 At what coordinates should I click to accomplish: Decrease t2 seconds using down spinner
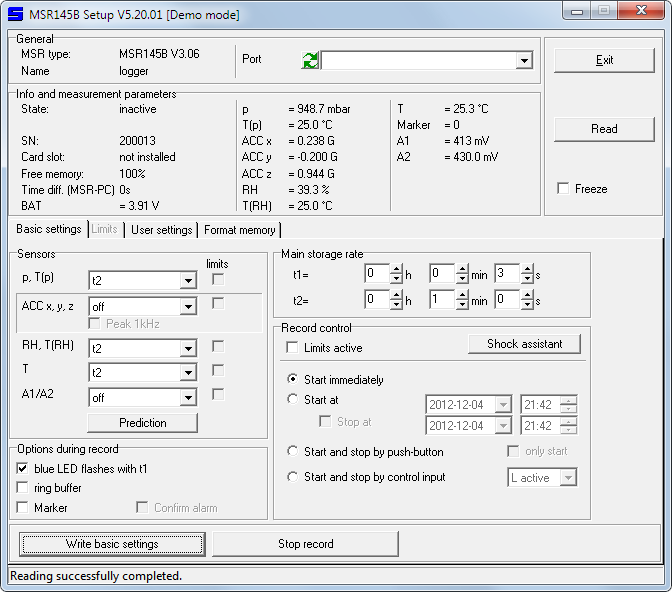tap(527, 304)
